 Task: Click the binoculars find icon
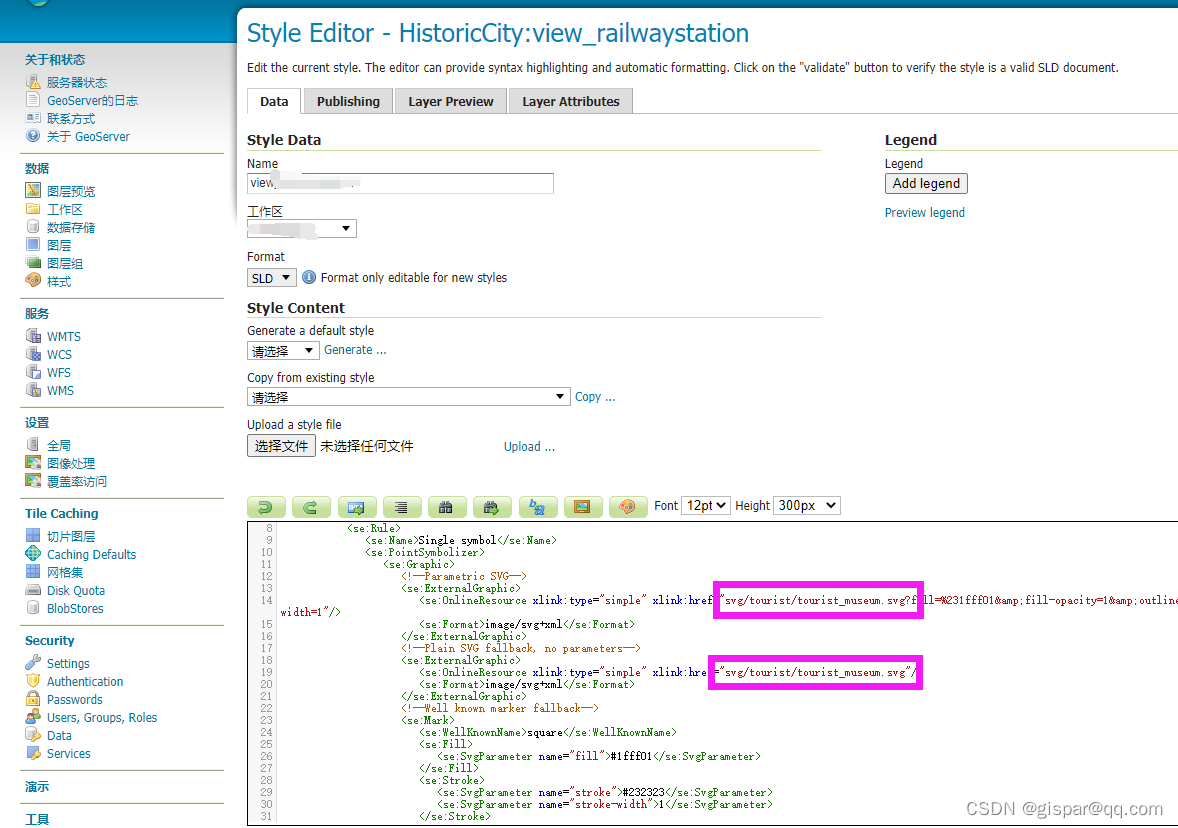pyautogui.click(x=446, y=507)
